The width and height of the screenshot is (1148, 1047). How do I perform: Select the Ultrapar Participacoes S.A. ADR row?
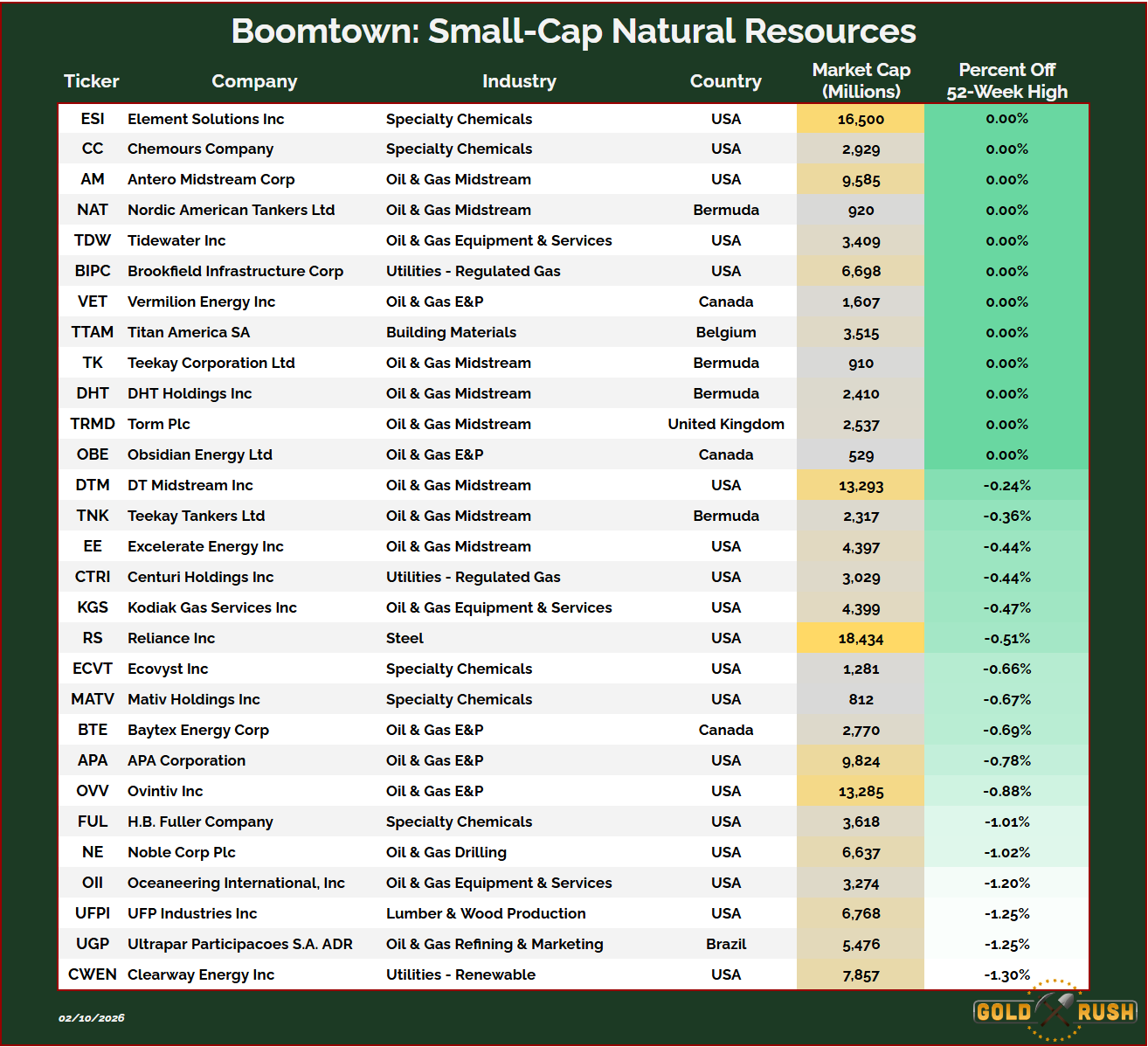[240, 944]
